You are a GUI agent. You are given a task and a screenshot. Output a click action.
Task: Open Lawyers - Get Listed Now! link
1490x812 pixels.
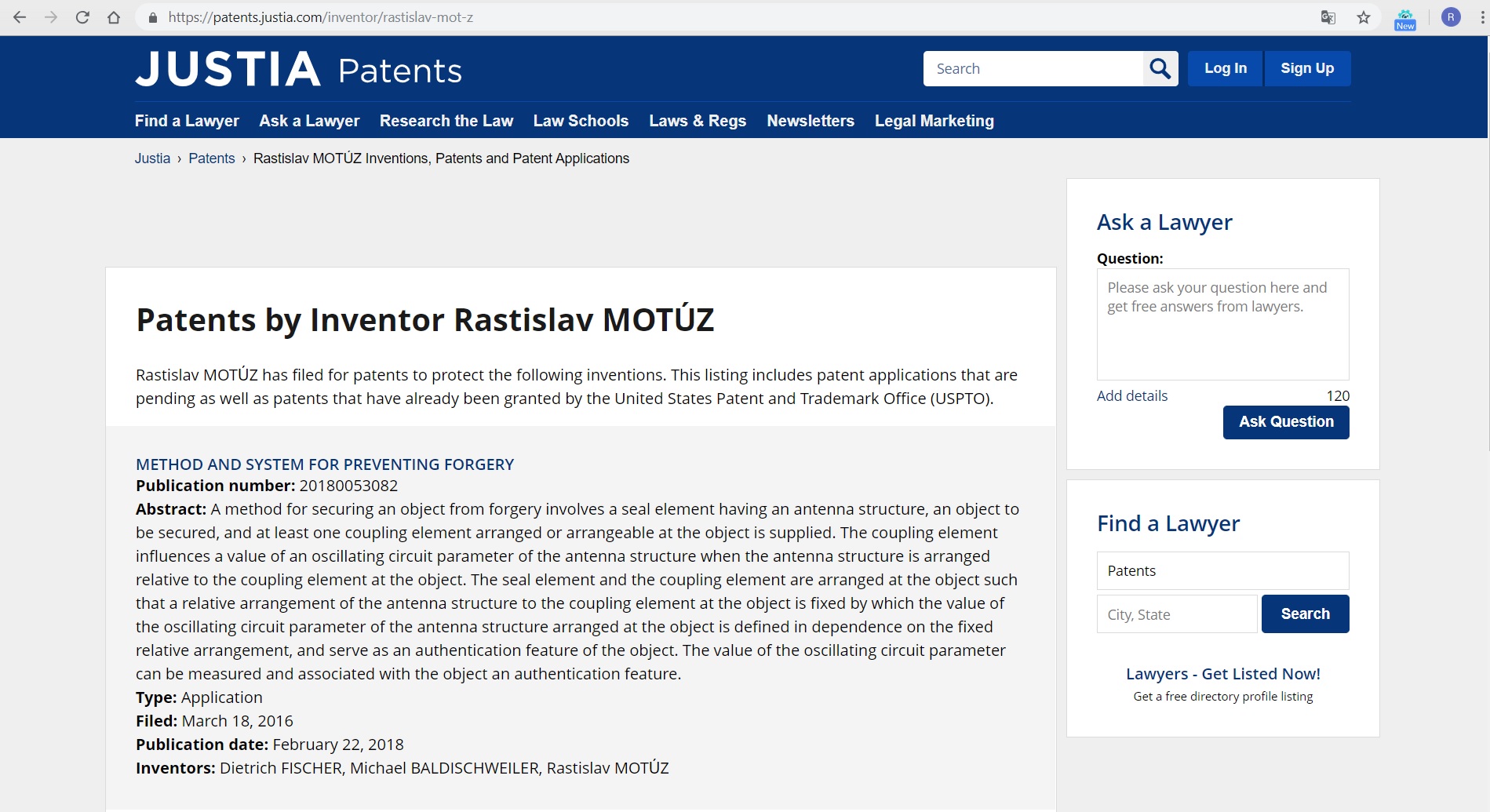point(1223,674)
